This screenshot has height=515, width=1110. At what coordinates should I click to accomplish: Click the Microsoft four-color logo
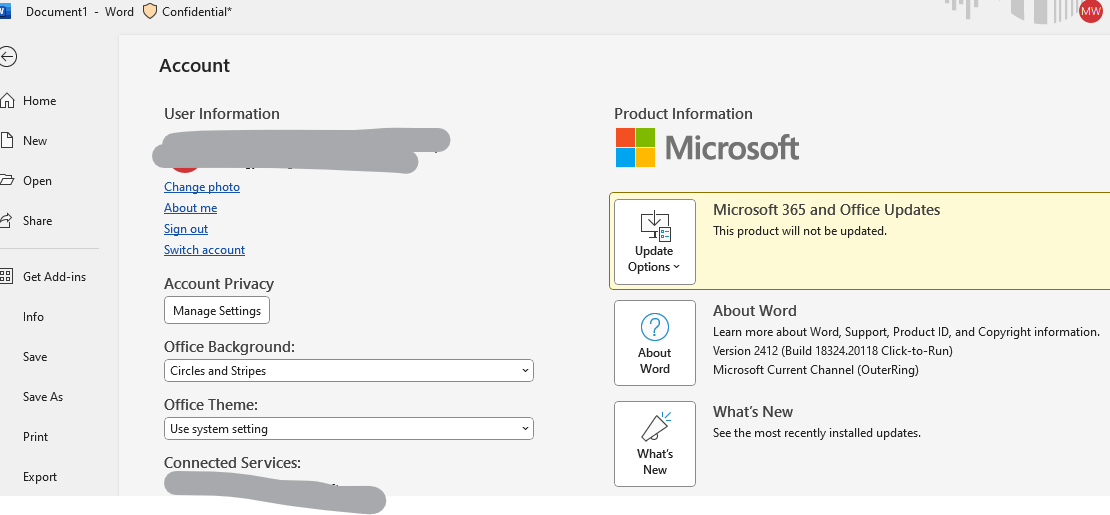[635, 147]
